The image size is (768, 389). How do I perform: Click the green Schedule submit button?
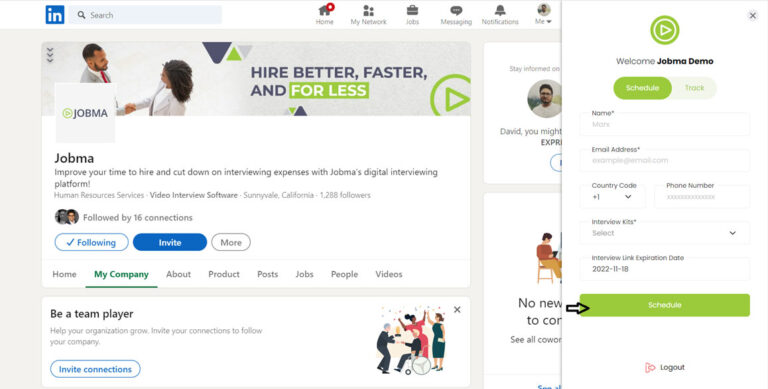[665, 305]
